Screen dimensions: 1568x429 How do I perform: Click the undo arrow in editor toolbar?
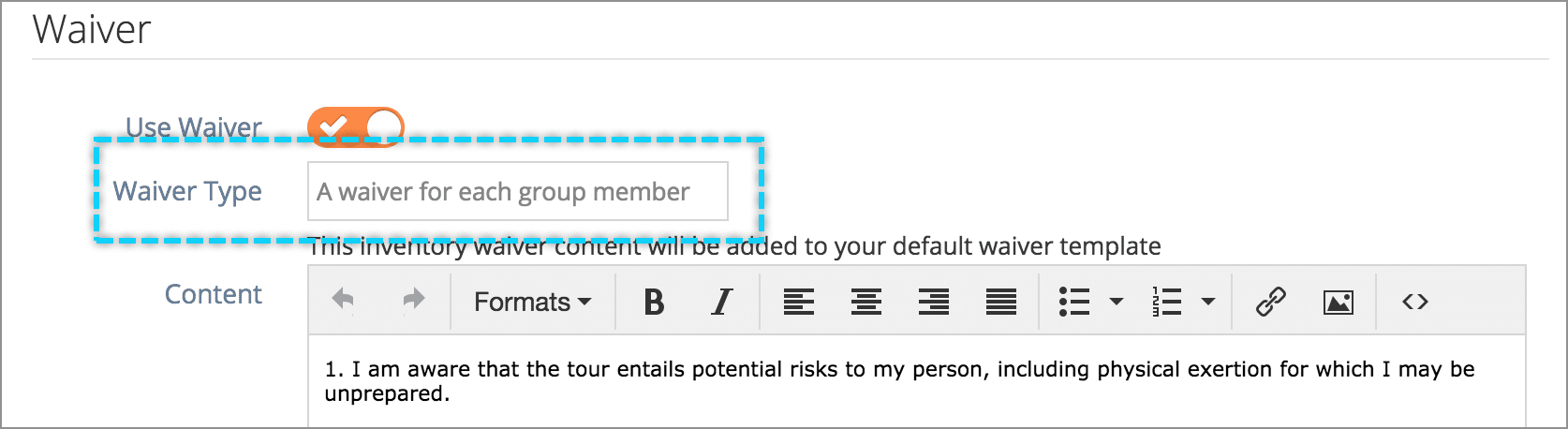click(x=344, y=301)
